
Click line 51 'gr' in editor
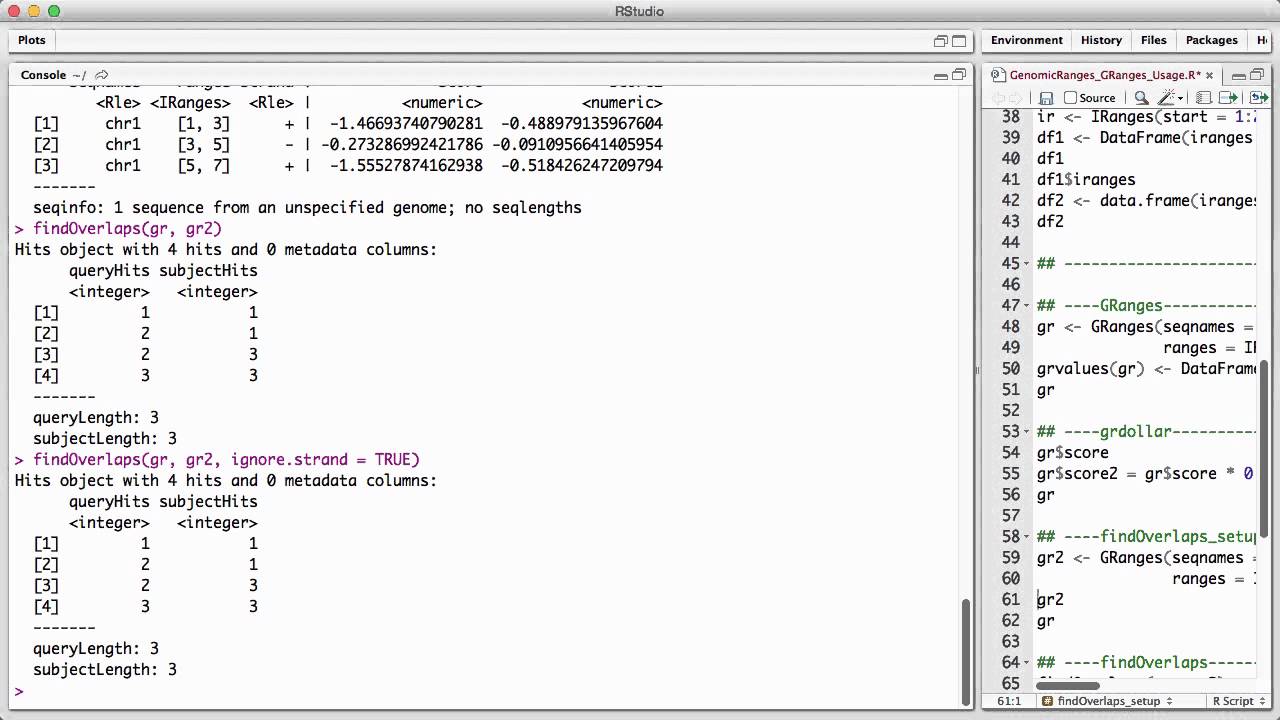[x=1046, y=390]
